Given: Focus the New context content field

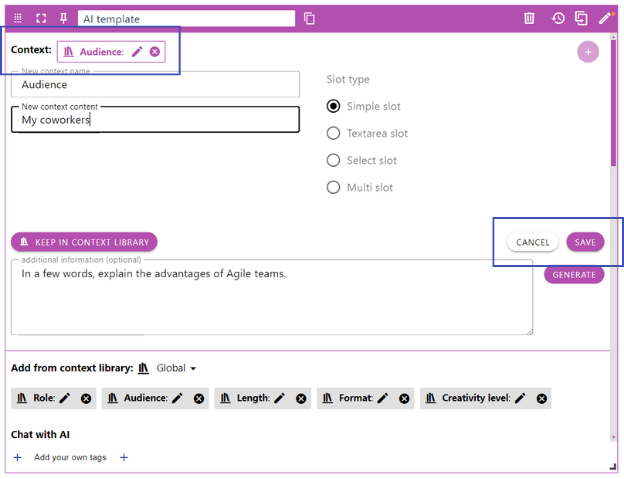Looking at the screenshot, I should click(x=155, y=120).
